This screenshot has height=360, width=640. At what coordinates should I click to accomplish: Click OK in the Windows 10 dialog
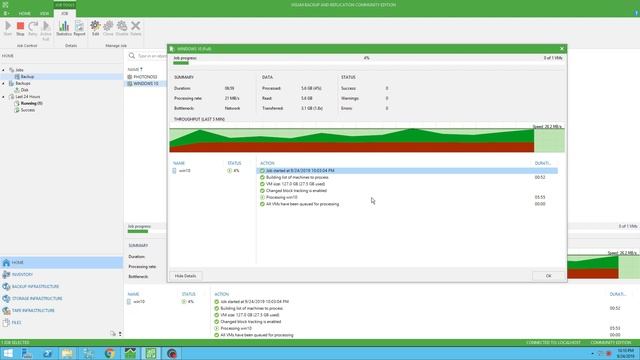548,276
